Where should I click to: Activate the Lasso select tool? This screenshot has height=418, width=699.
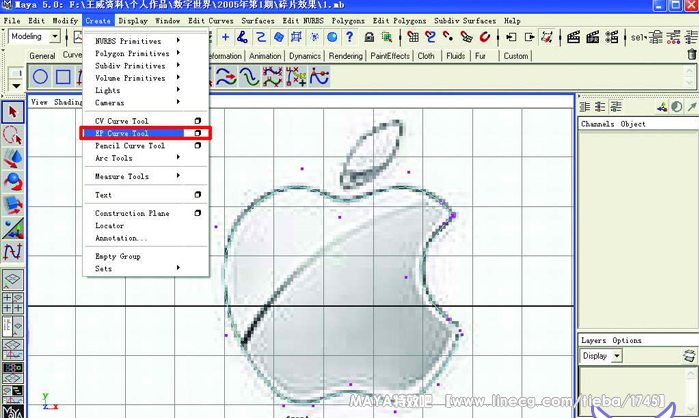pyautogui.click(x=12, y=135)
